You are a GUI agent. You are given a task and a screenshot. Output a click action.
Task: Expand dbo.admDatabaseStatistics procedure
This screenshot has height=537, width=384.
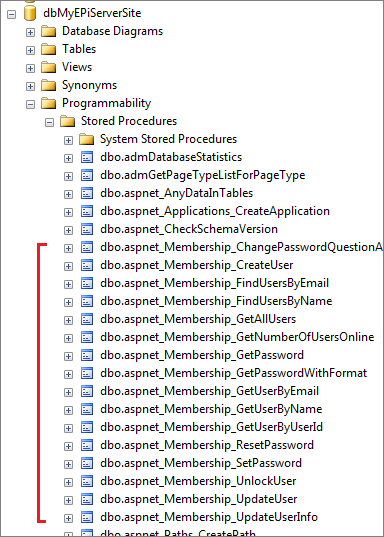68,158
